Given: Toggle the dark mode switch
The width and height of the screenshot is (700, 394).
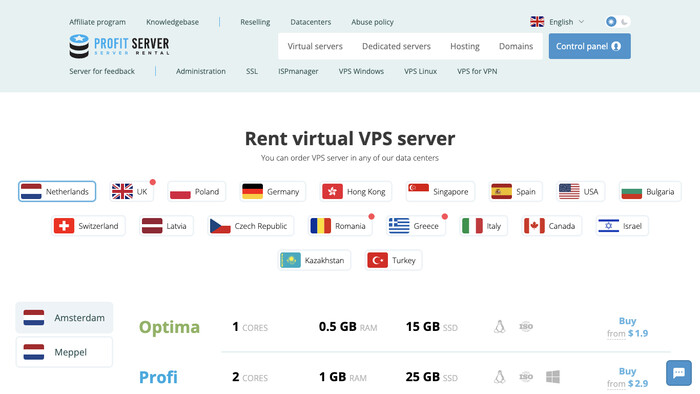Looking at the screenshot, I should pyautogui.click(x=618, y=21).
